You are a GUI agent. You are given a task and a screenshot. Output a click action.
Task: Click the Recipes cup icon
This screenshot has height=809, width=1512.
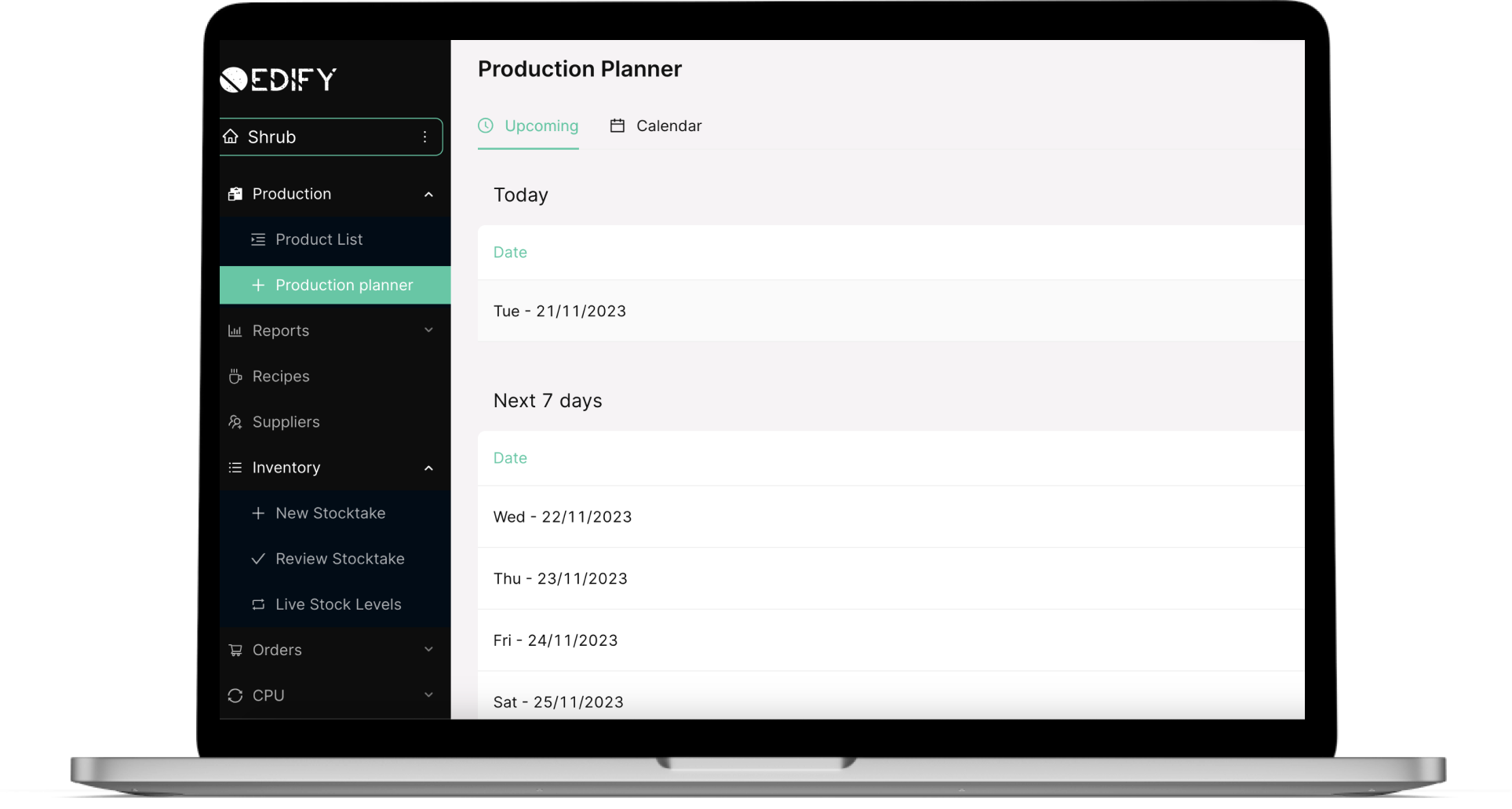[235, 377]
